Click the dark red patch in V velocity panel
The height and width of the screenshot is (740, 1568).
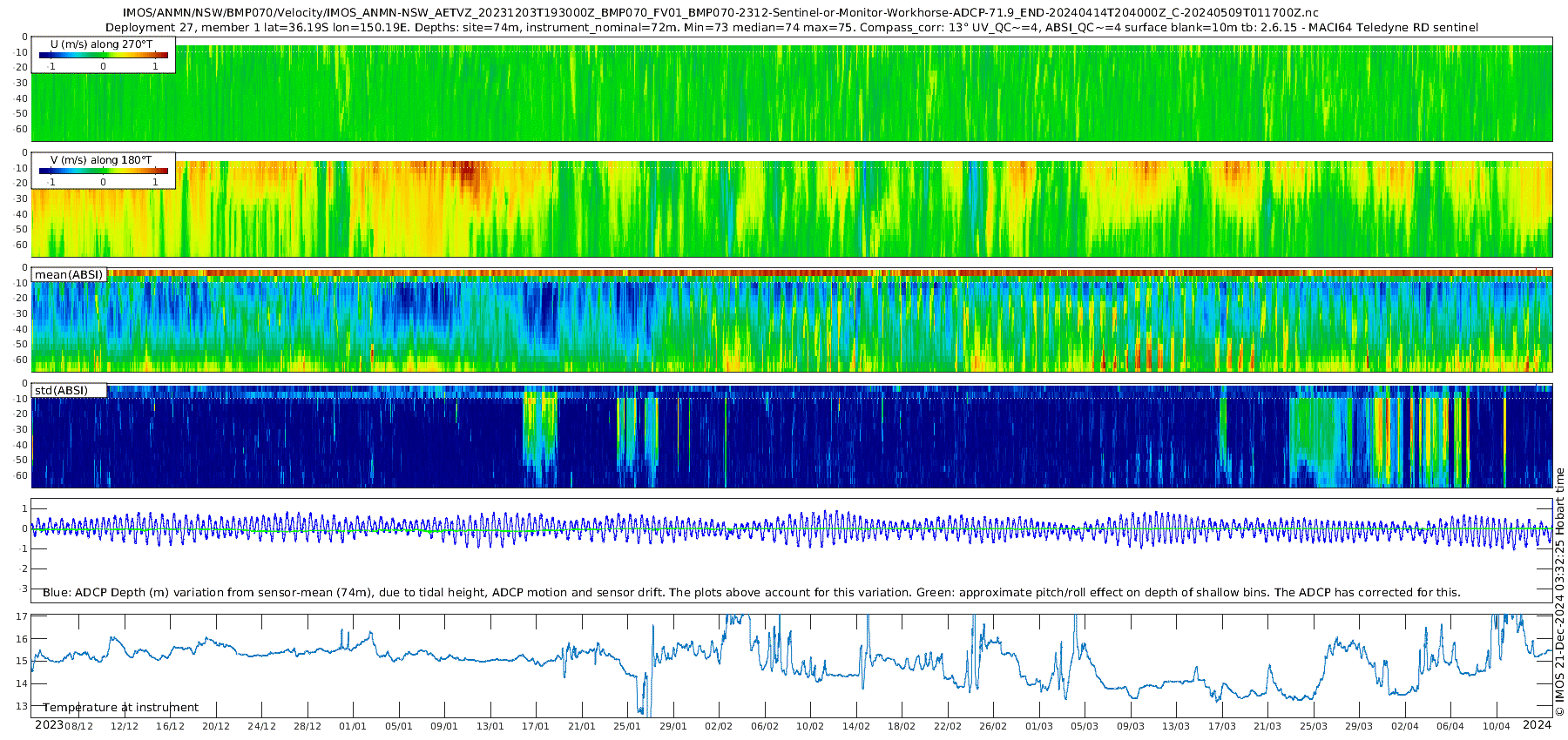pyautogui.click(x=469, y=172)
